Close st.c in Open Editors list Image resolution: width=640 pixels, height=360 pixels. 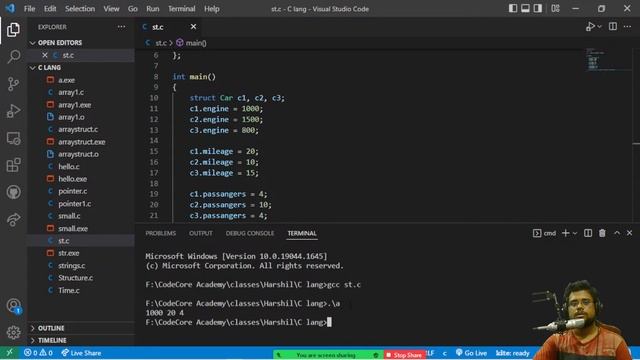(x=45, y=55)
